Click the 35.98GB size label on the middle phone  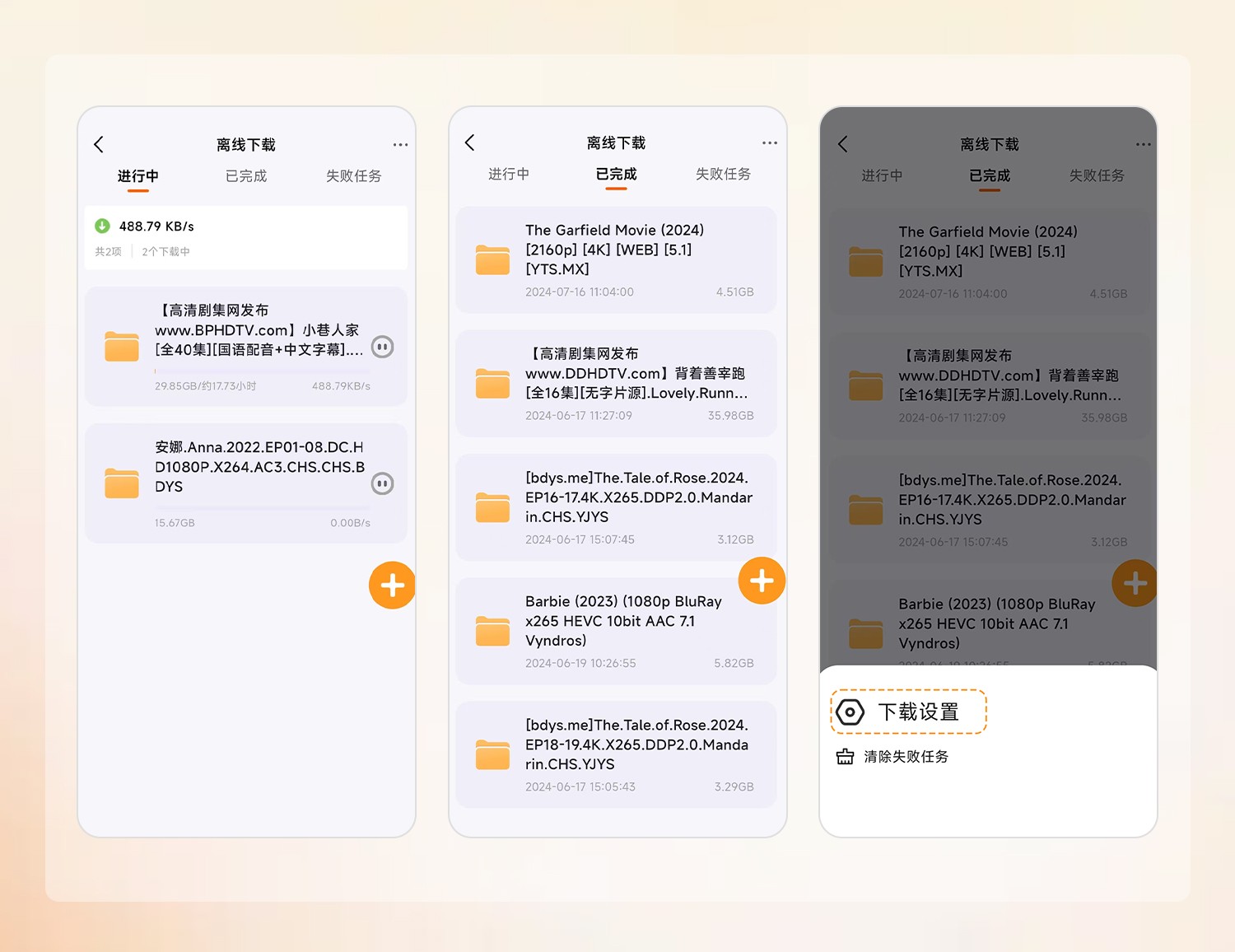(731, 416)
